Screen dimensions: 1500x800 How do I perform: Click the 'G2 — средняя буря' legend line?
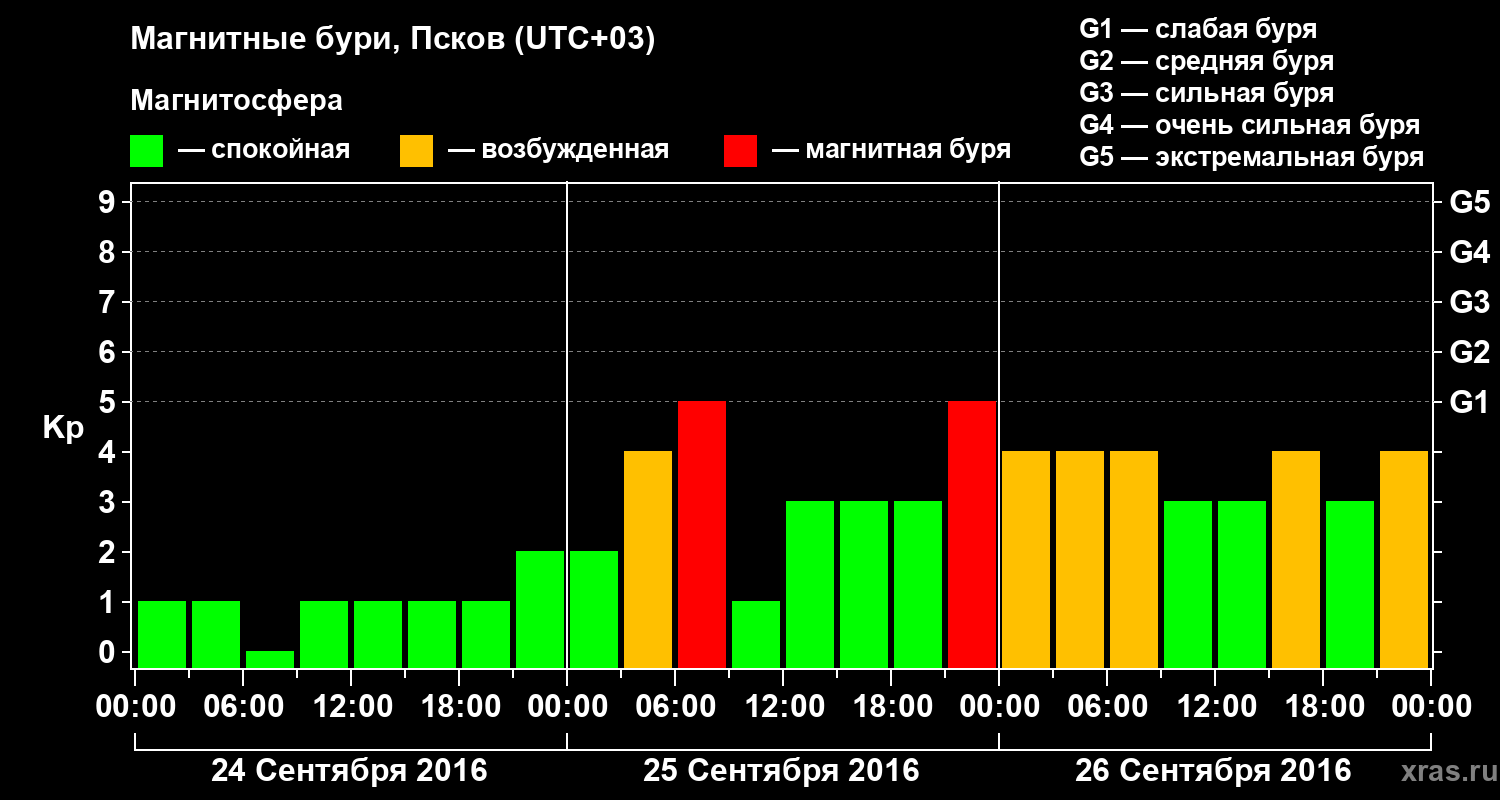coord(1207,61)
